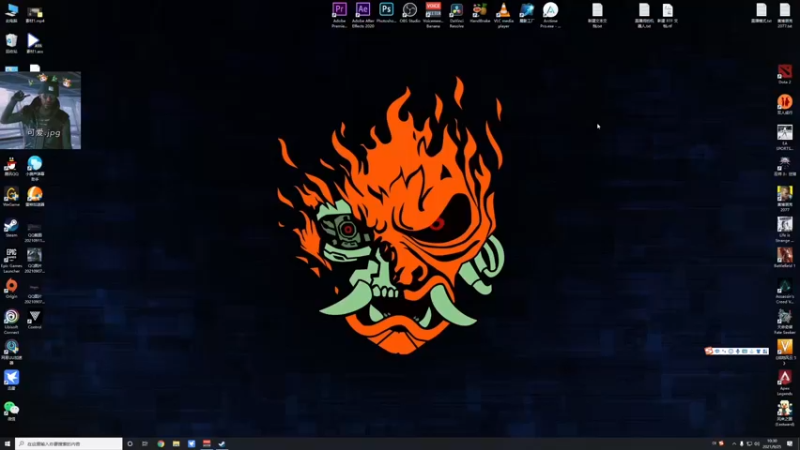Launch the OBS Studio shortcut

click(x=410, y=13)
